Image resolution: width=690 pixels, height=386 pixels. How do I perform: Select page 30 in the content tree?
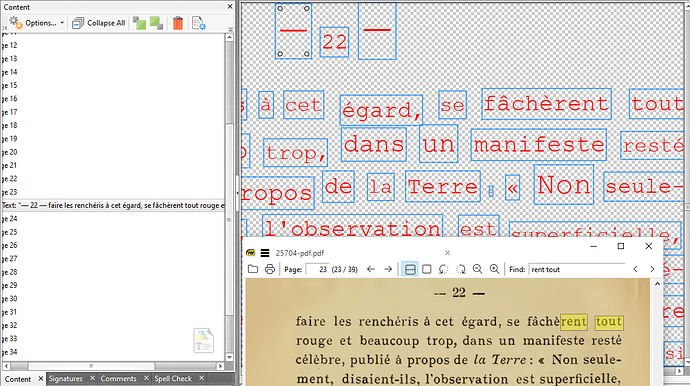coord(9,299)
